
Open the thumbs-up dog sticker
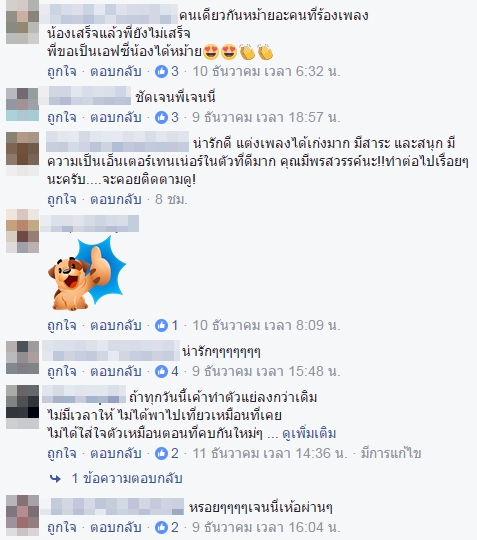[x=87, y=273]
